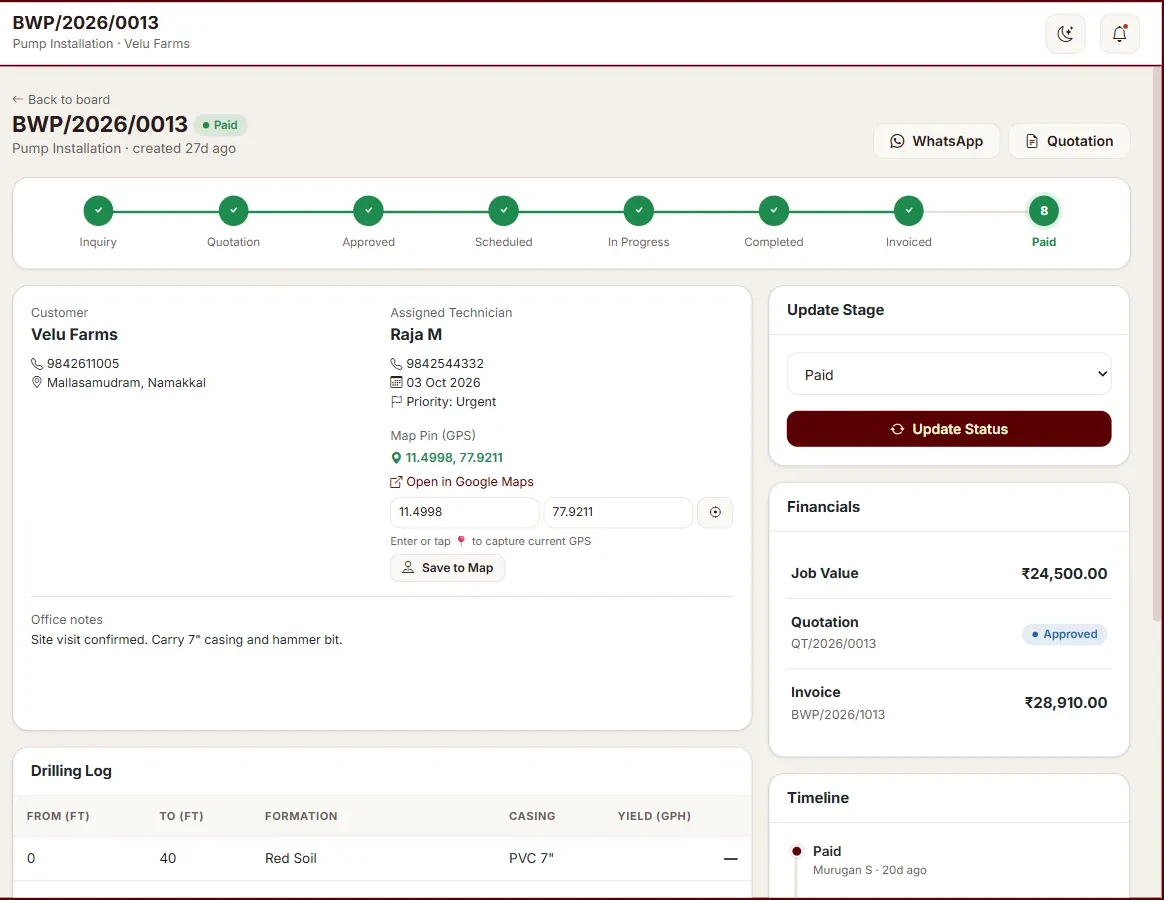The height and width of the screenshot is (900, 1164).
Task: Click external link icon before Google Maps
Action: 396,482
